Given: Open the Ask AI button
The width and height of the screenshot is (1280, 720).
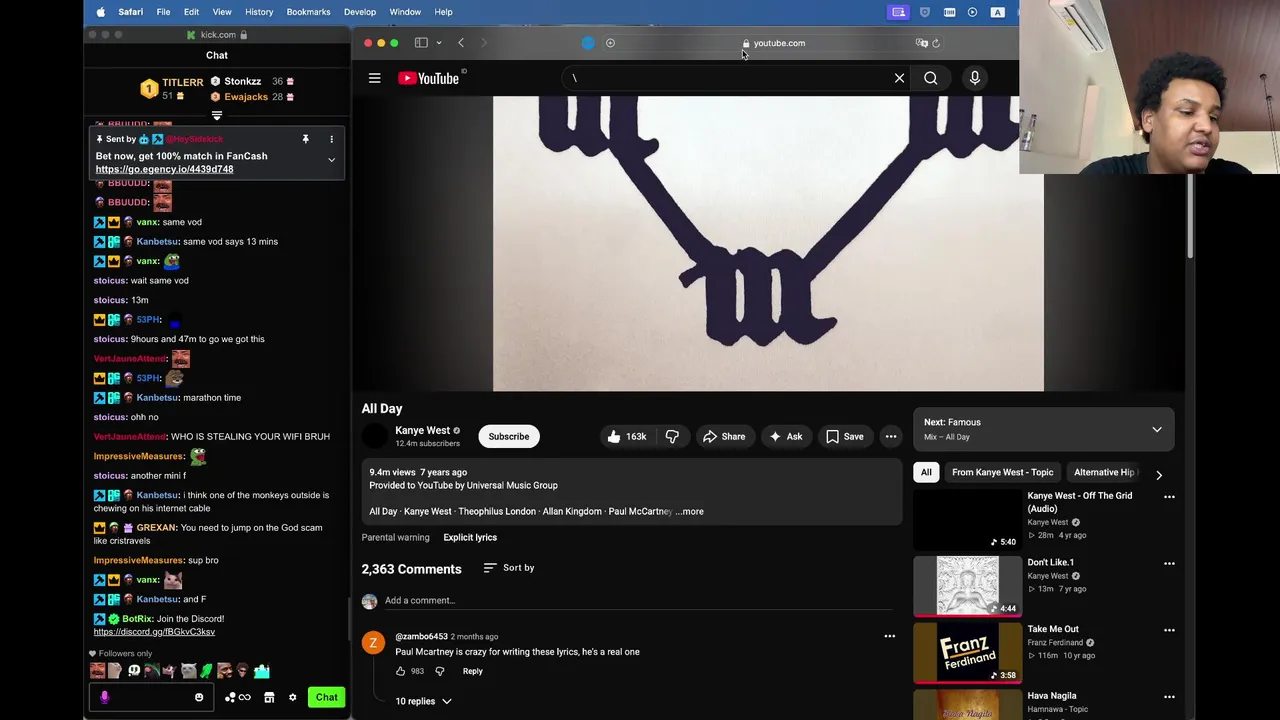Looking at the screenshot, I should point(785,436).
